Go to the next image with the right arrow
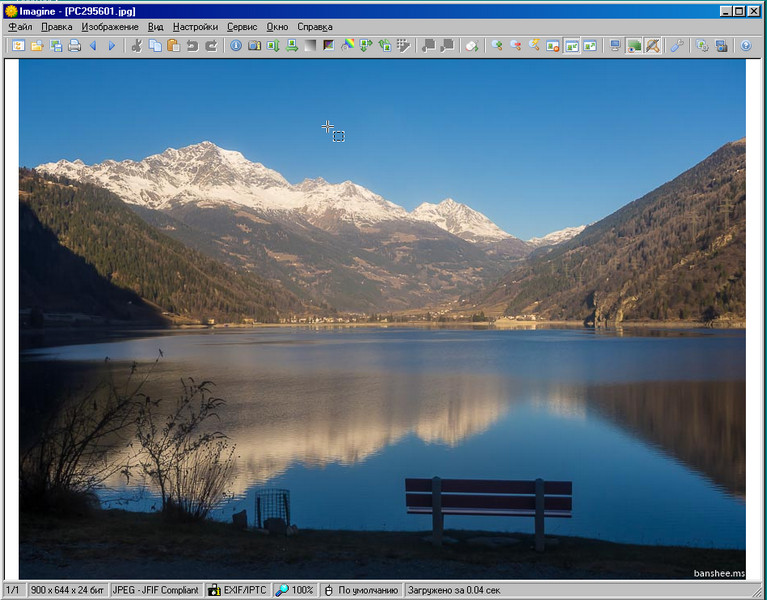Viewport: 767px width, 600px height. 112,45
